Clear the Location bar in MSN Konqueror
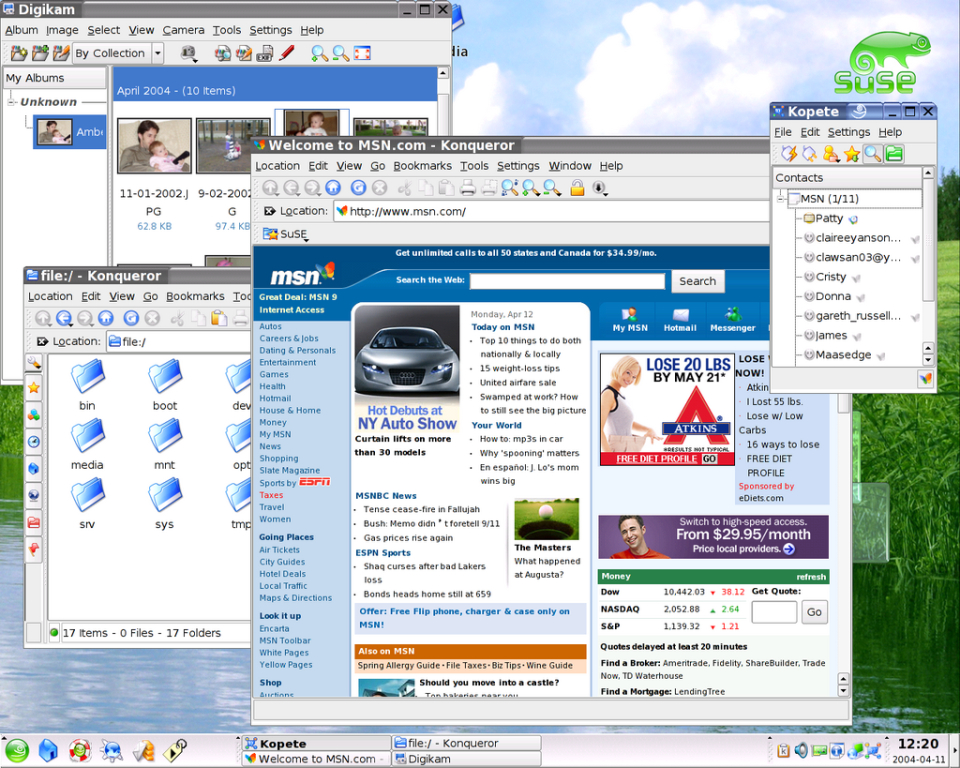The width and height of the screenshot is (960, 768). click(x=269, y=211)
